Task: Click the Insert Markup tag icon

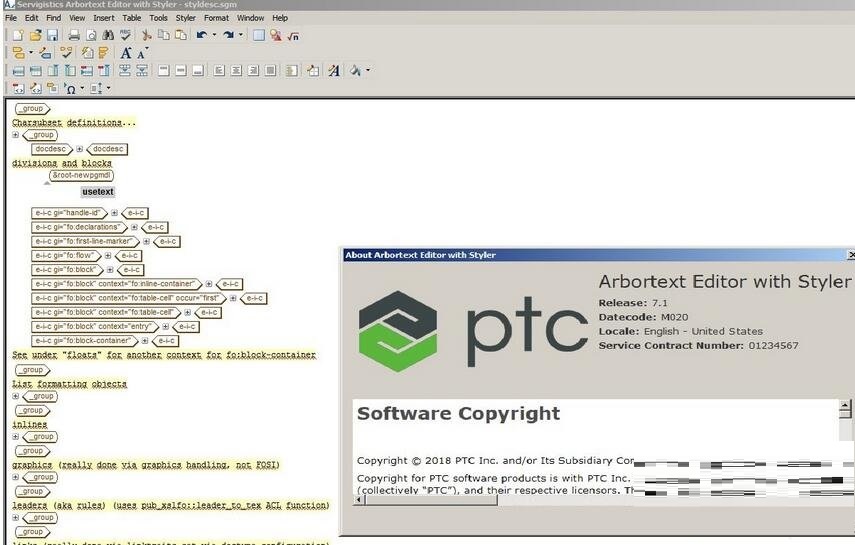Action: [19, 53]
